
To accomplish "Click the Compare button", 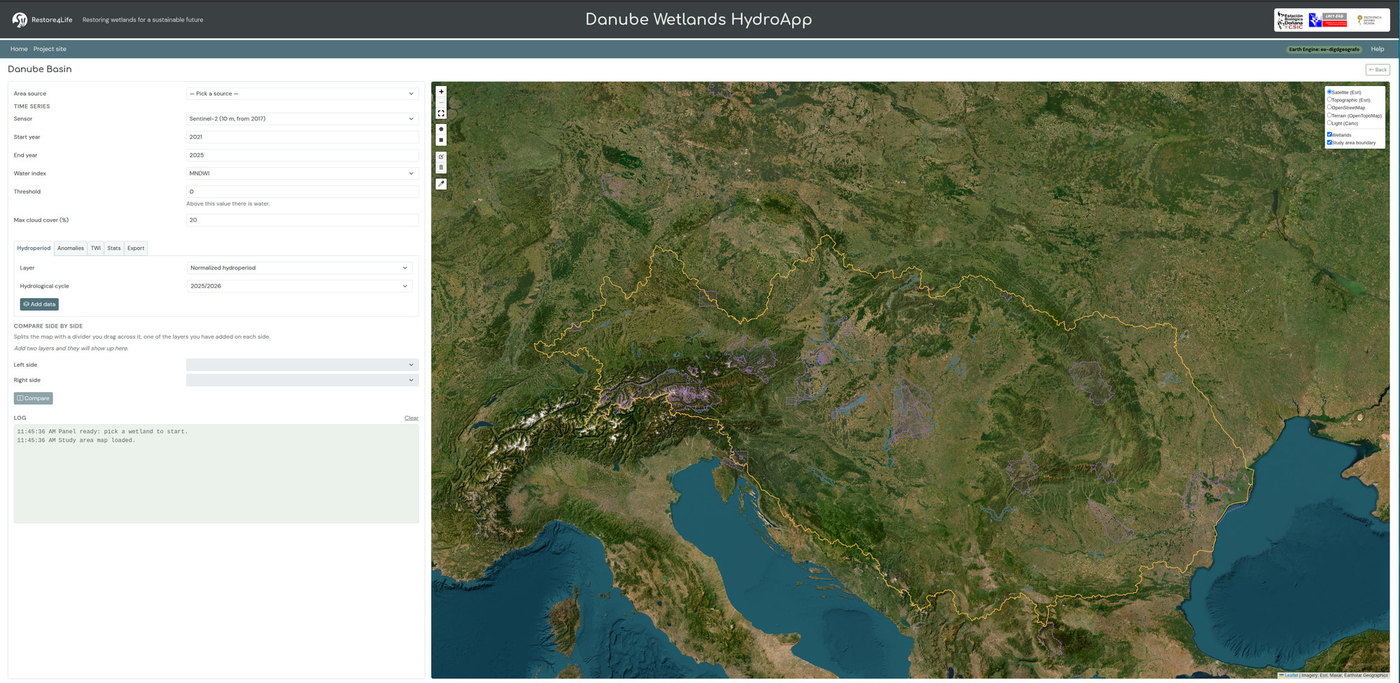I will [x=33, y=398].
